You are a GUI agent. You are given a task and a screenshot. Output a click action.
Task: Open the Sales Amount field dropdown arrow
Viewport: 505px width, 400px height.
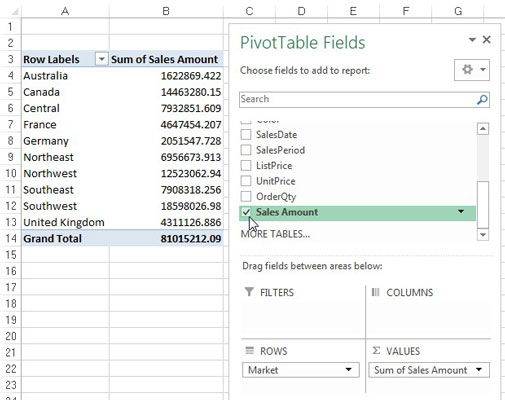click(461, 212)
